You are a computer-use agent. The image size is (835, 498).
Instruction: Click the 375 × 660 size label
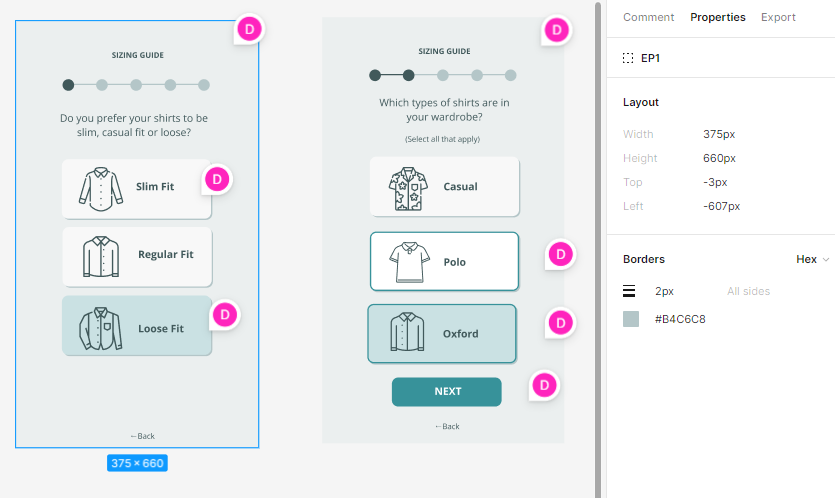[x=137, y=463]
